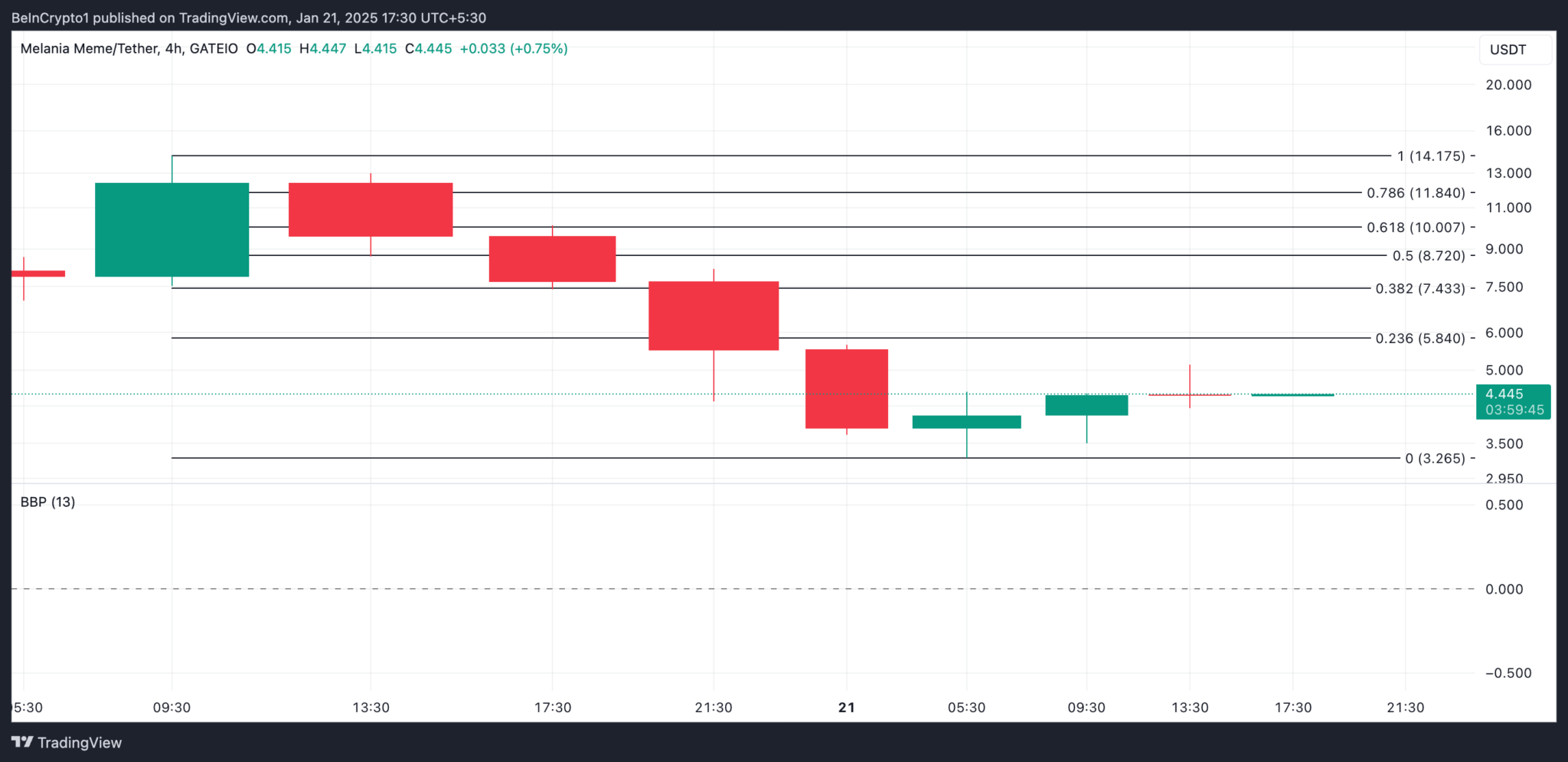Click the red candle at 17:30

(x=552, y=259)
